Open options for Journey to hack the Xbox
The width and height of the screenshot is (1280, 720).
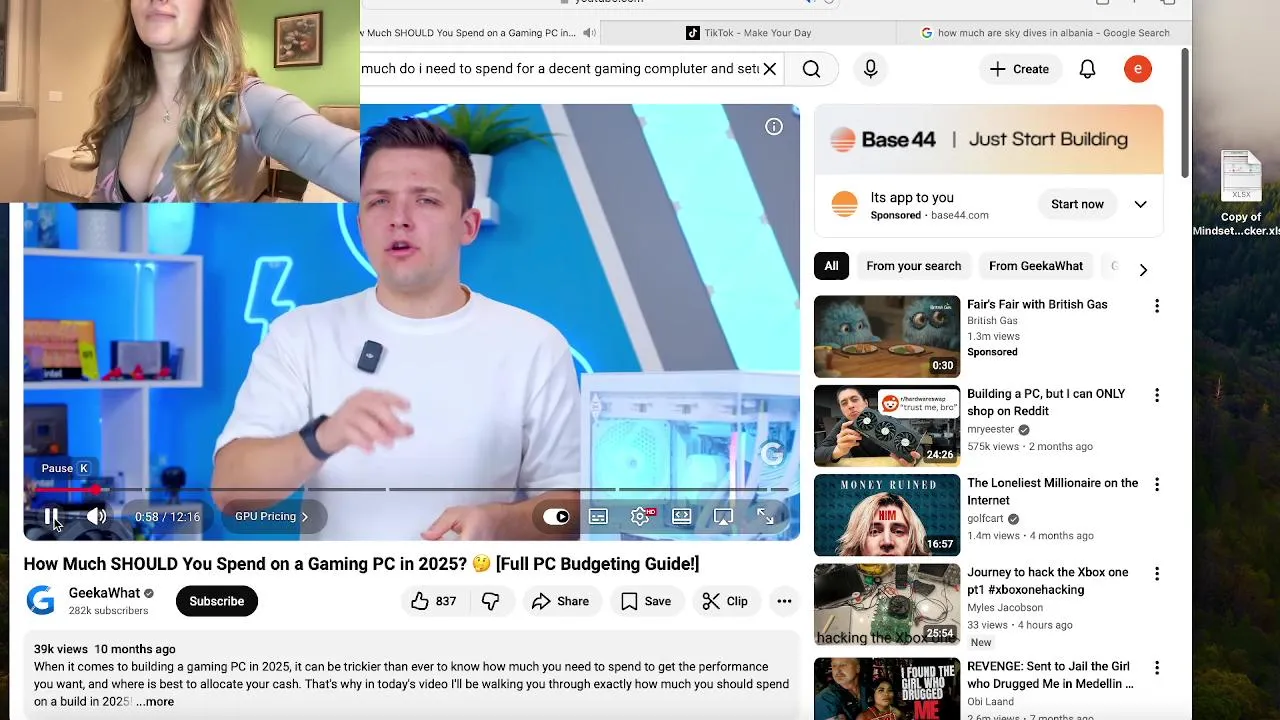point(1157,574)
